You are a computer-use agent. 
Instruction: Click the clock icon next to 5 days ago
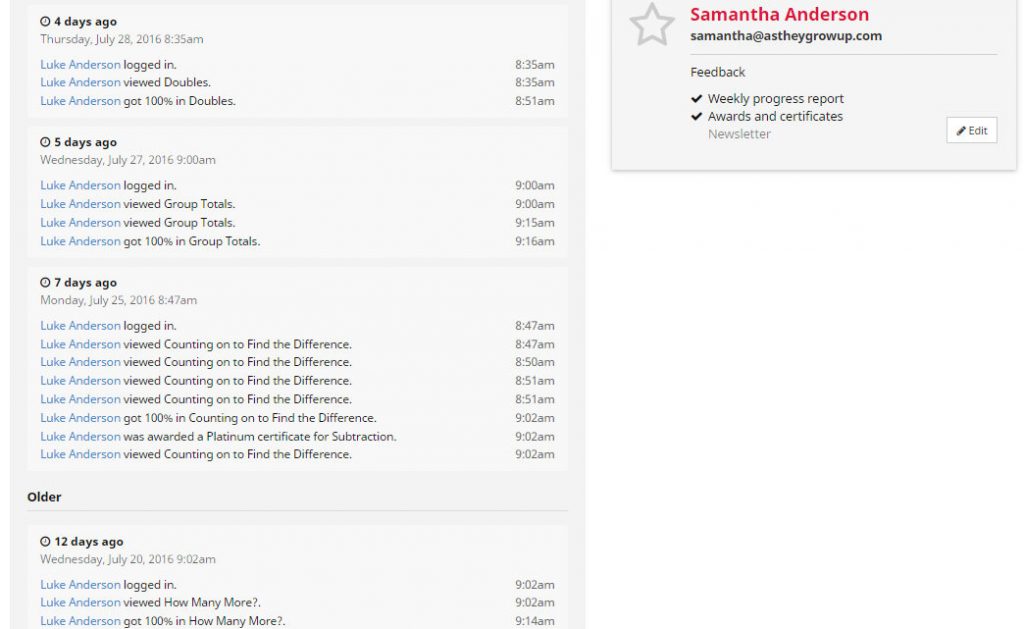click(45, 142)
